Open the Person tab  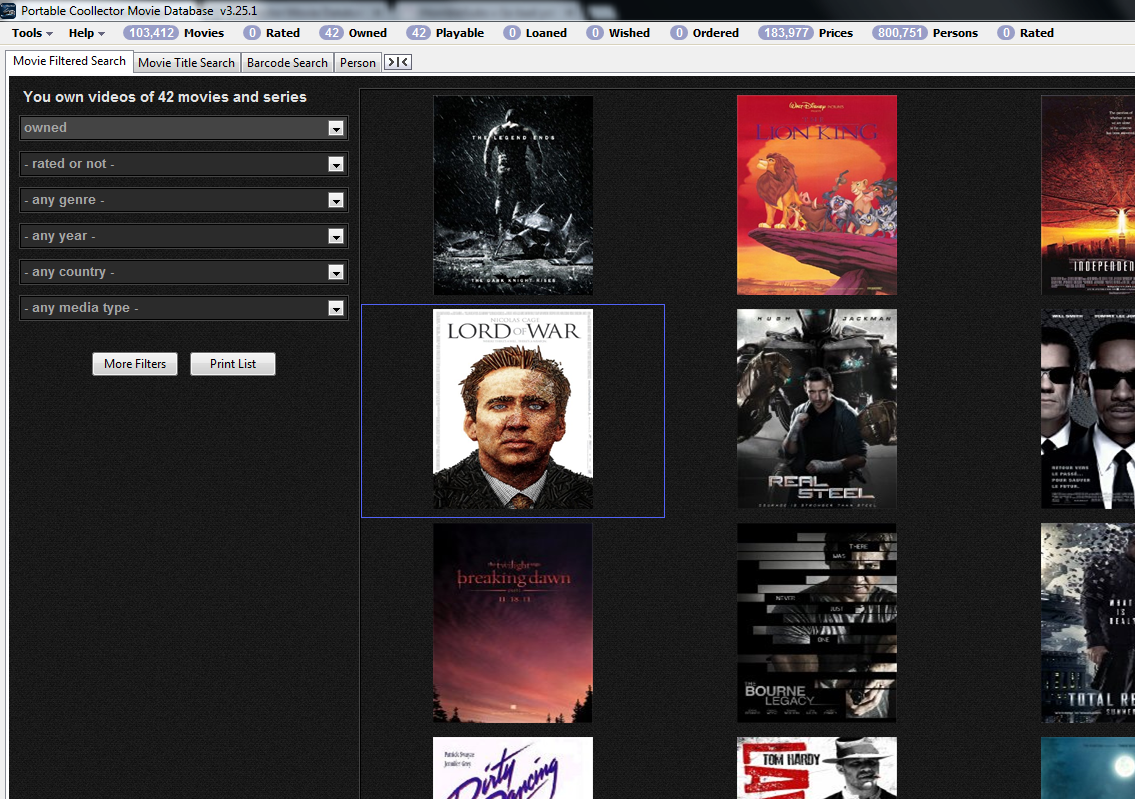tap(358, 63)
